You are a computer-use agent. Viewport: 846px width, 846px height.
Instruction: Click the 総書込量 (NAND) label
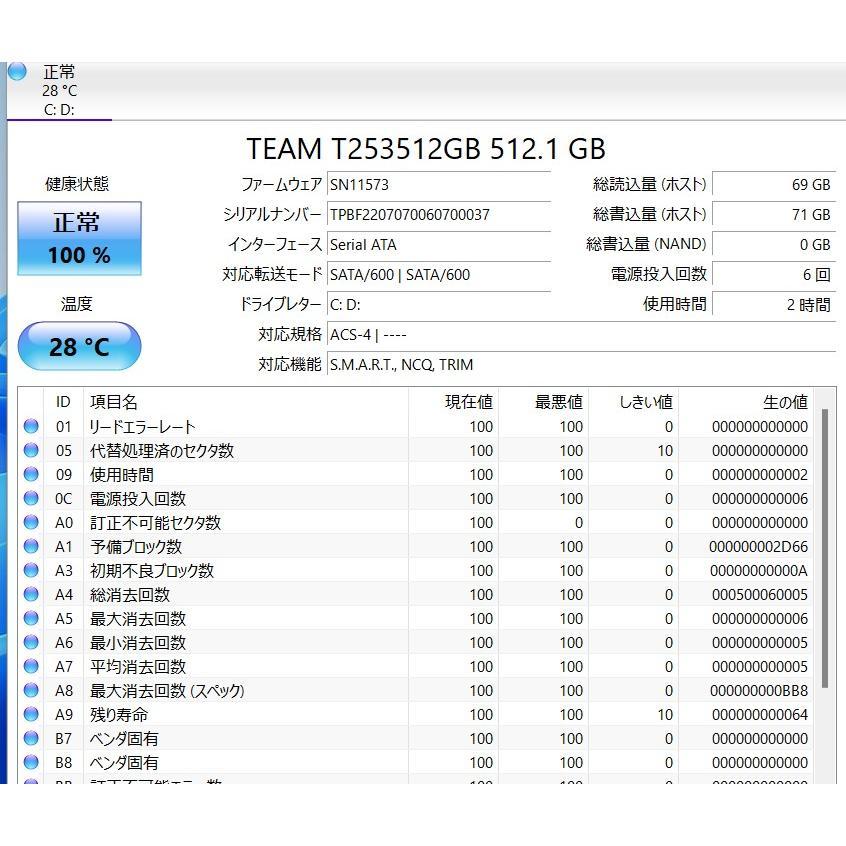(646, 244)
